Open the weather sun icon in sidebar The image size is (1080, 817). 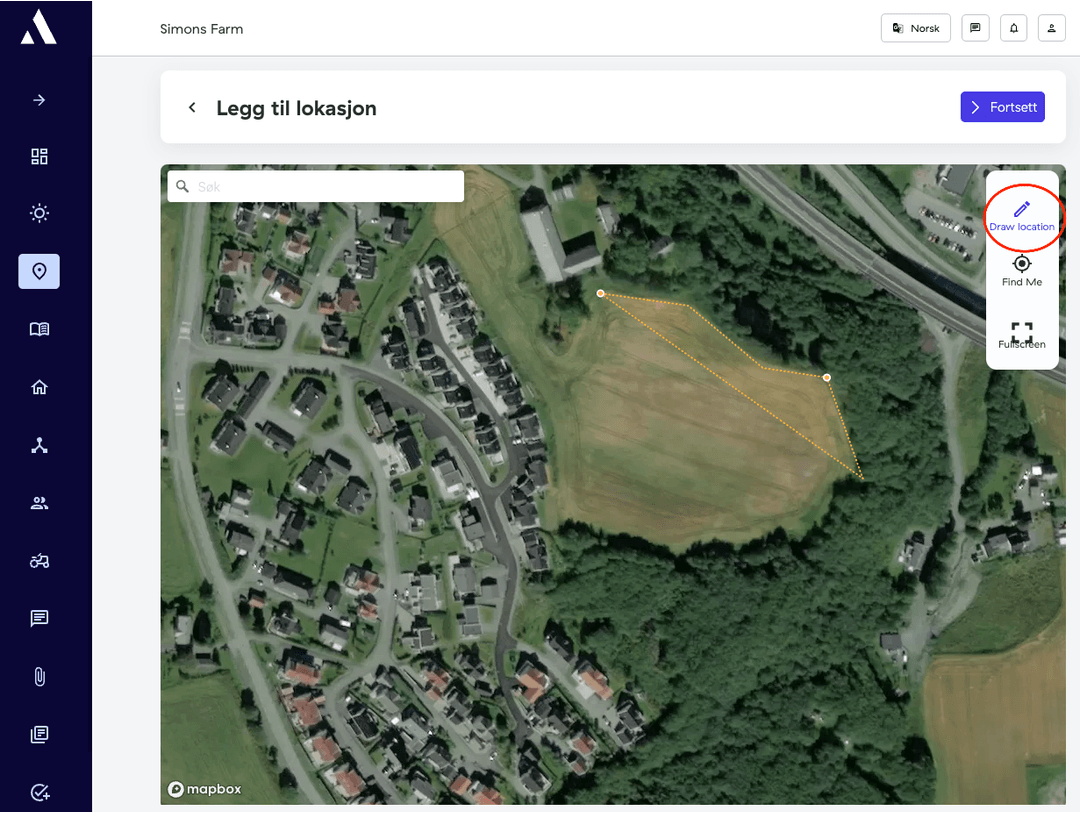pos(39,213)
